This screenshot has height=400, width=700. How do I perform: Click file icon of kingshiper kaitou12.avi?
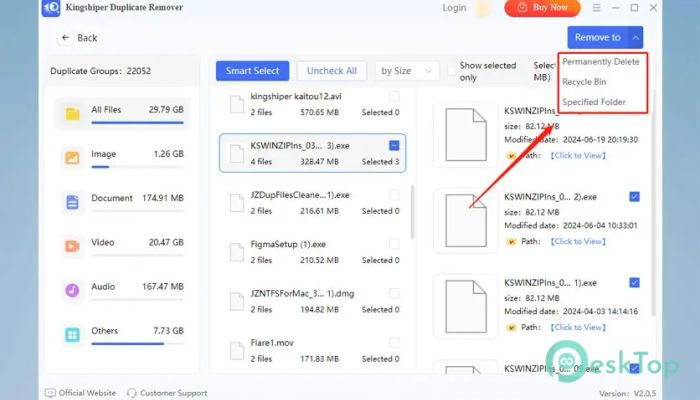click(237, 104)
